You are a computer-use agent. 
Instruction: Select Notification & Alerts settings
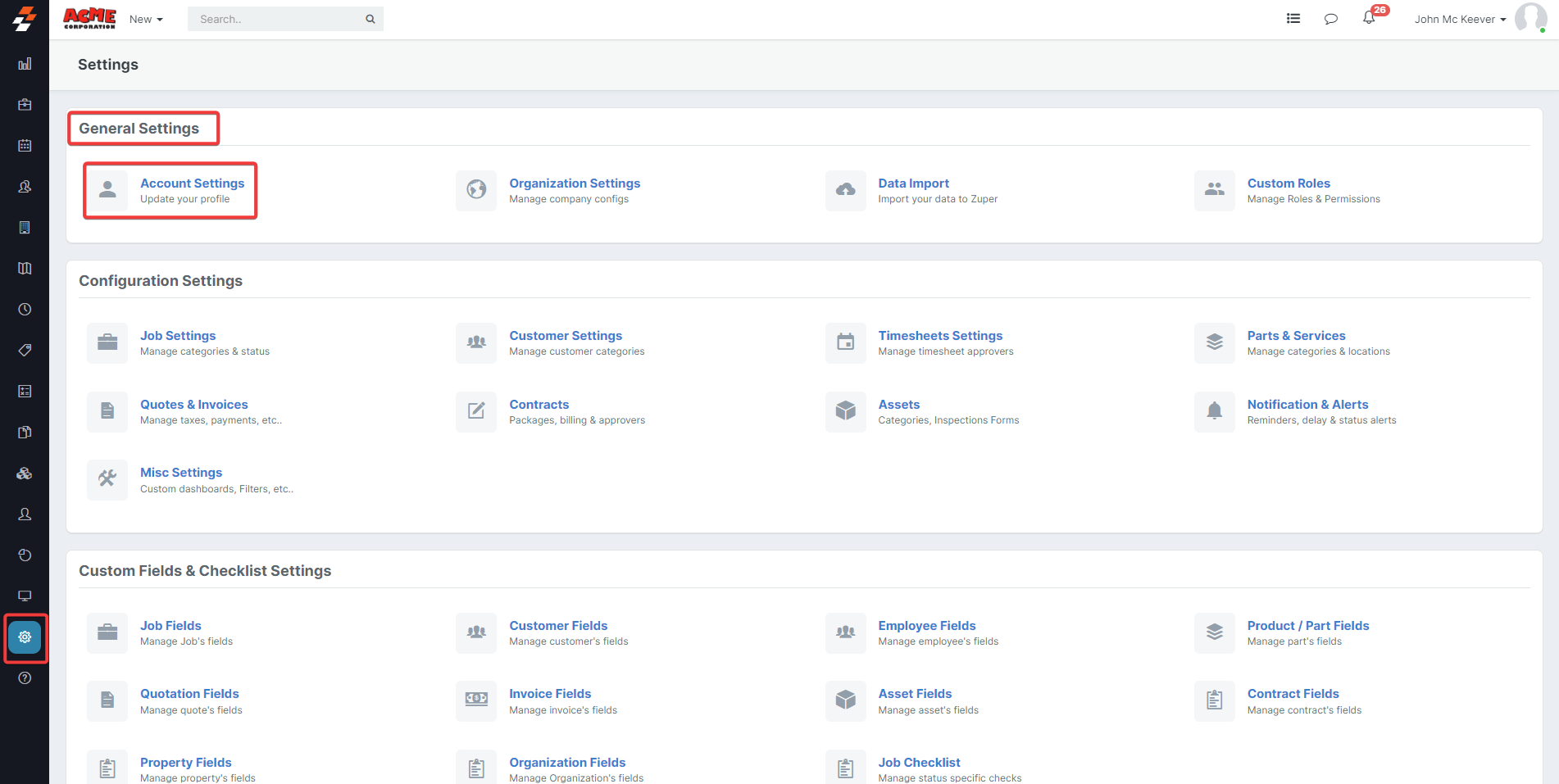pyautogui.click(x=1307, y=405)
